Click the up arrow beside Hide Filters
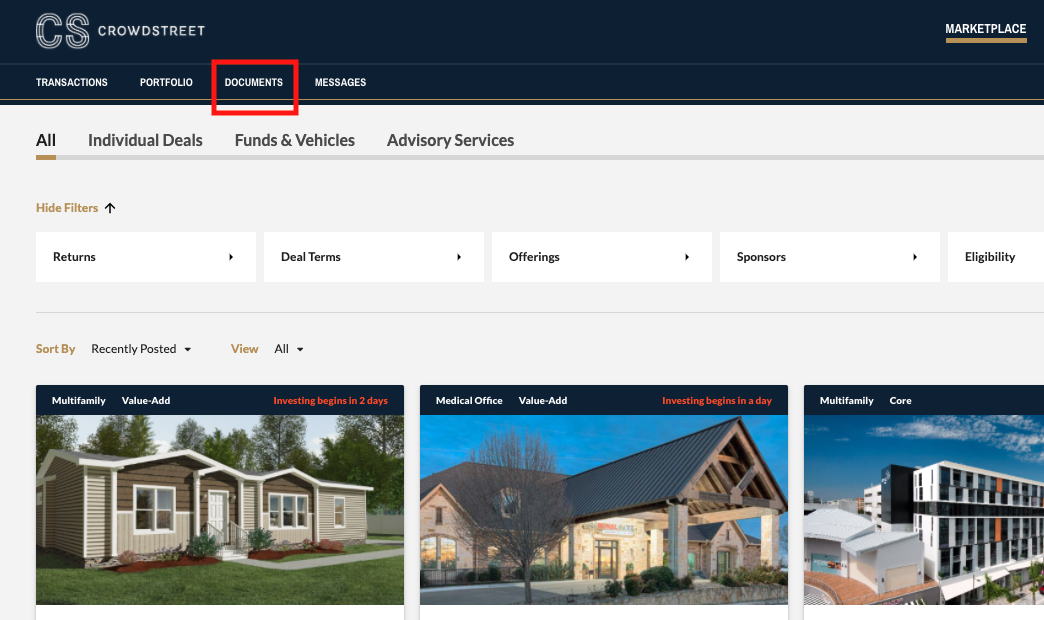The width and height of the screenshot is (1044, 620). coord(110,208)
